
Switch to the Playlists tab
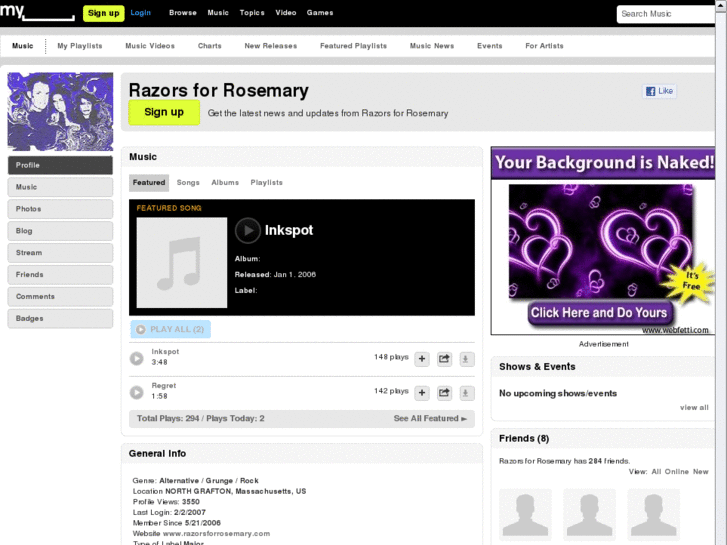[x=267, y=183]
